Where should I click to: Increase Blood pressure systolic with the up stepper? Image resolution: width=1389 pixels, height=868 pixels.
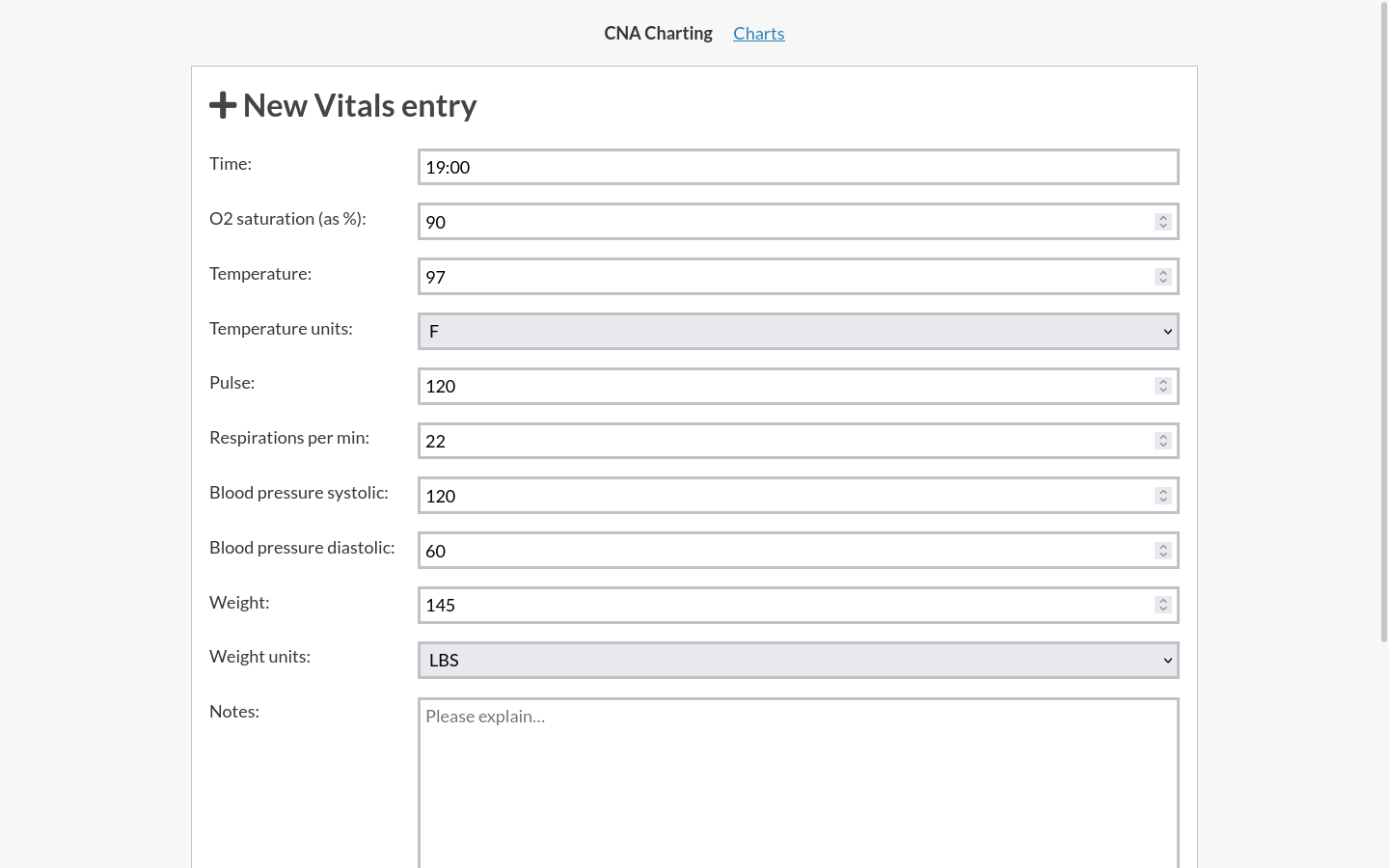[1163, 492]
